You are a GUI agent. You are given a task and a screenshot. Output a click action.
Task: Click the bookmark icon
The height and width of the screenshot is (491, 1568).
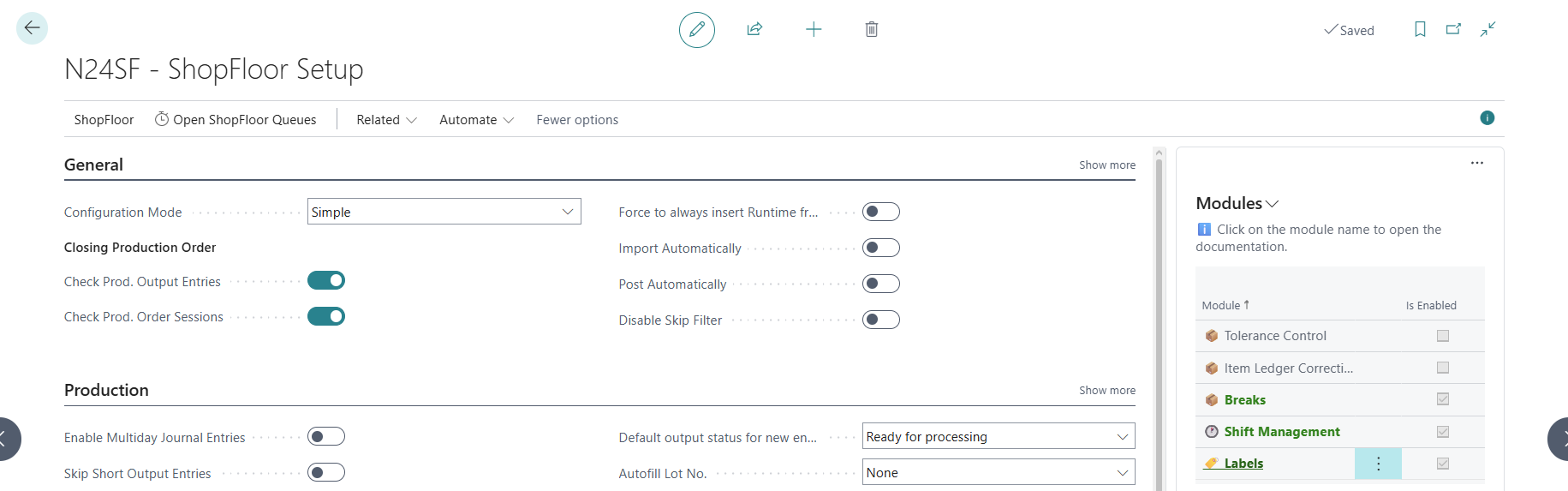tap(1420, 29)
